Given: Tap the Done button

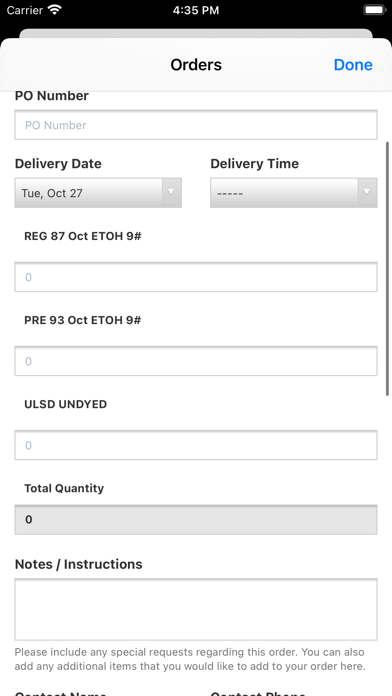Looking at the screenshot, I should coord(353,65).
